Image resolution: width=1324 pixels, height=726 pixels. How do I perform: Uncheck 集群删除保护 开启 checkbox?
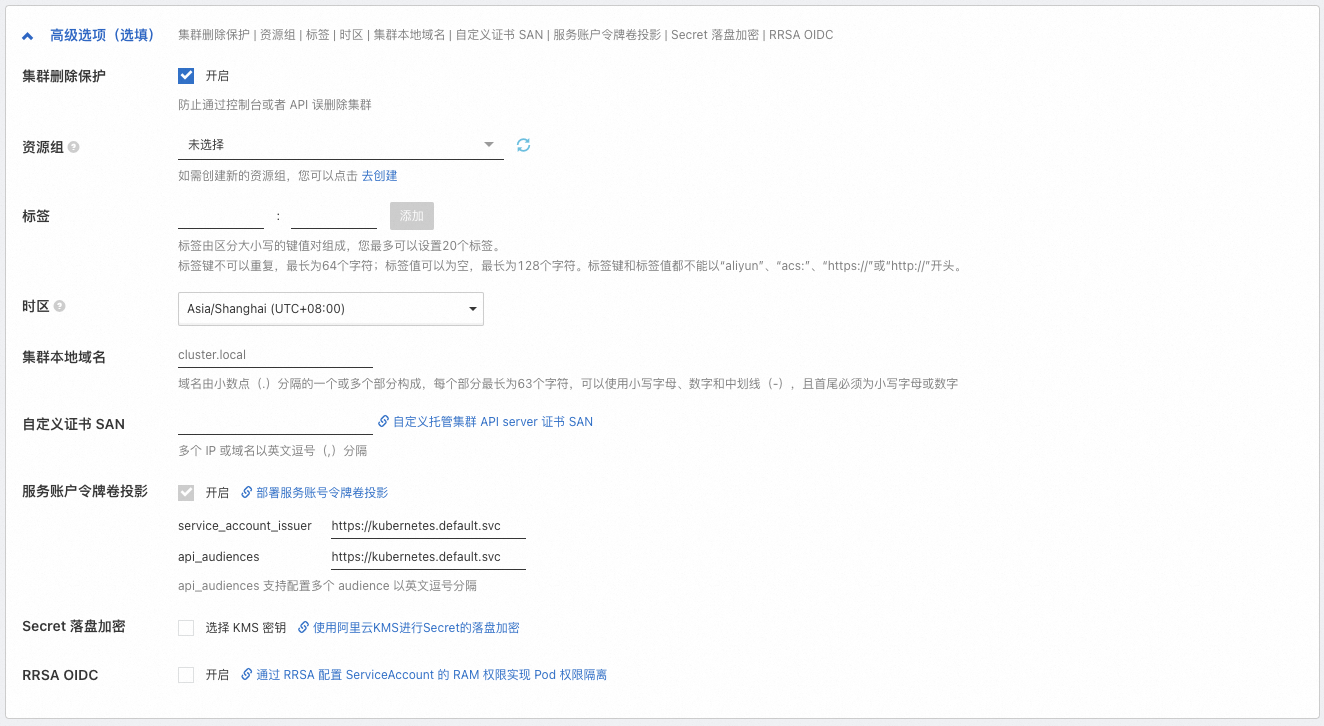click(x=186, y=76)
